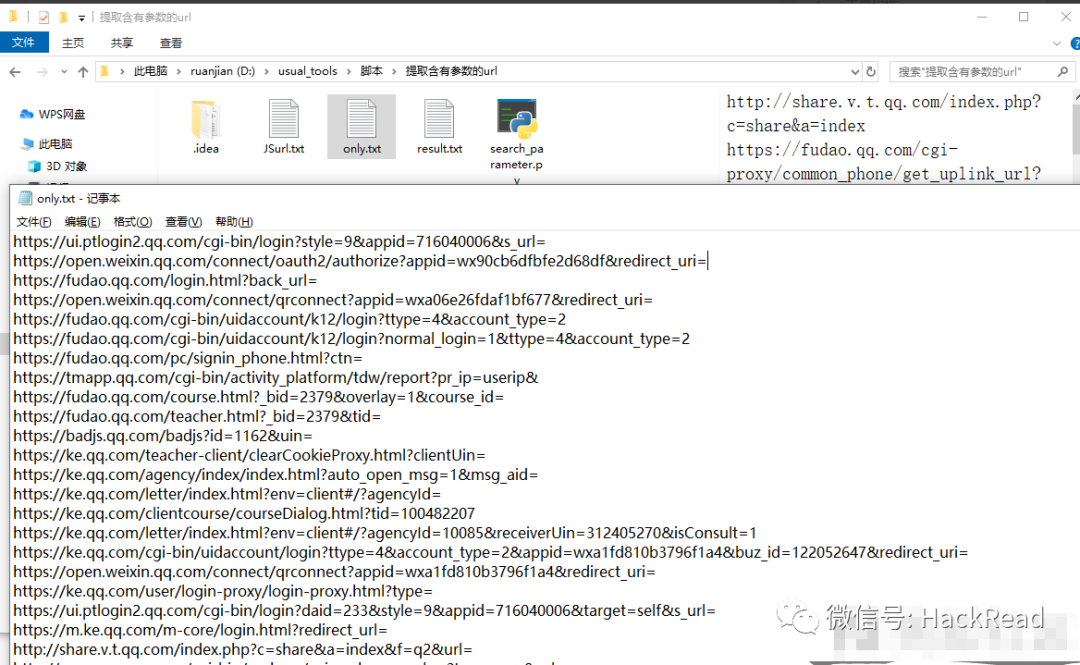
Task: Click the Notepad icon in only.txt title bar
Action: 25,198
